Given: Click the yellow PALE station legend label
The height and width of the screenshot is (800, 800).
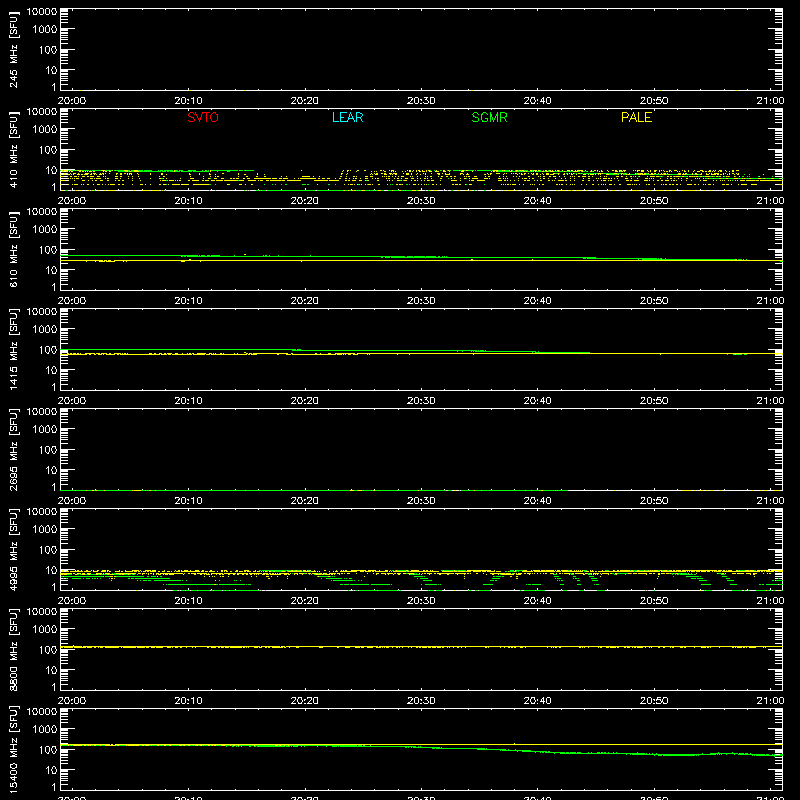Looking at the screenshot, I should coord(636,117).
